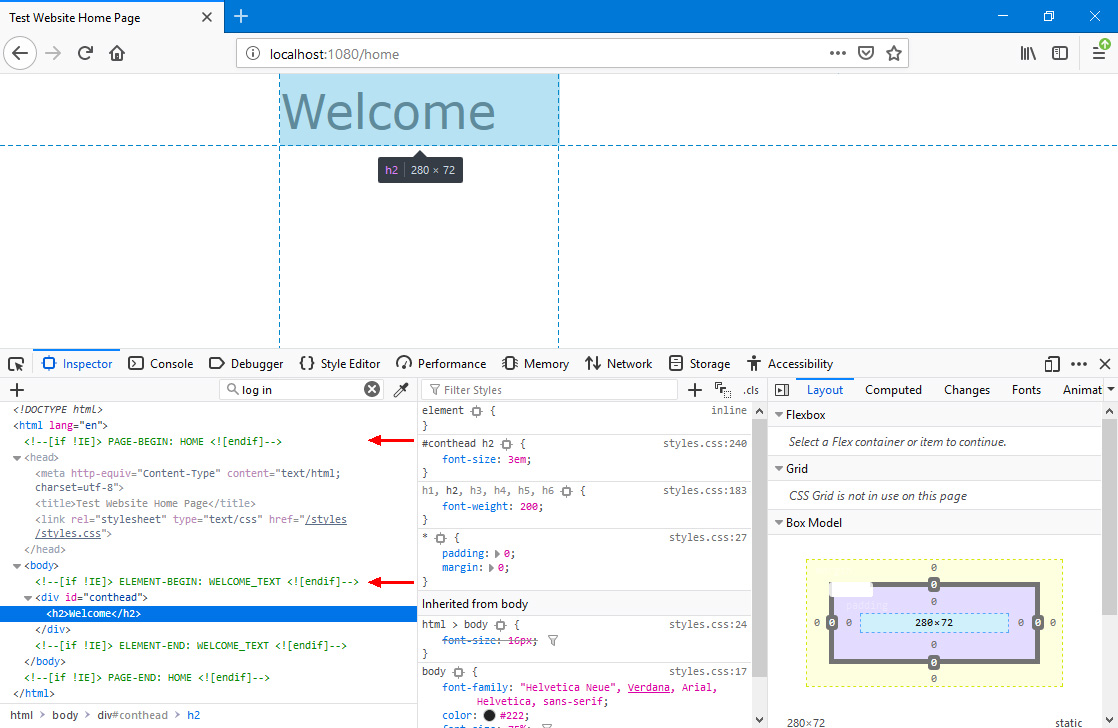Select the Layout sidebar tab
Image resolution: width=1118 pixels, height=728 pixels.
825,390
